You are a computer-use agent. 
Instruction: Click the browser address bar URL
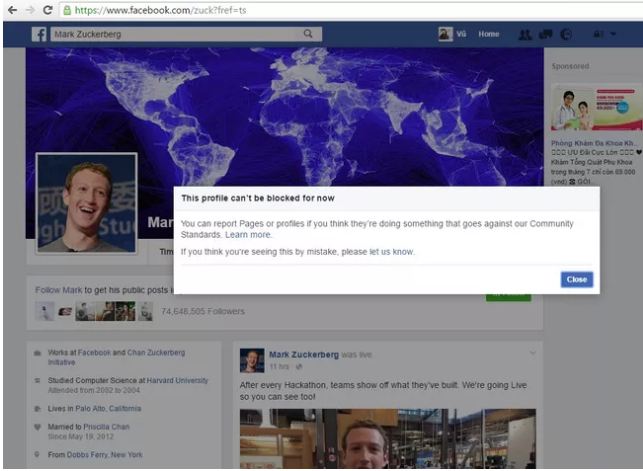pyautogui.click(x=160, y=10)
